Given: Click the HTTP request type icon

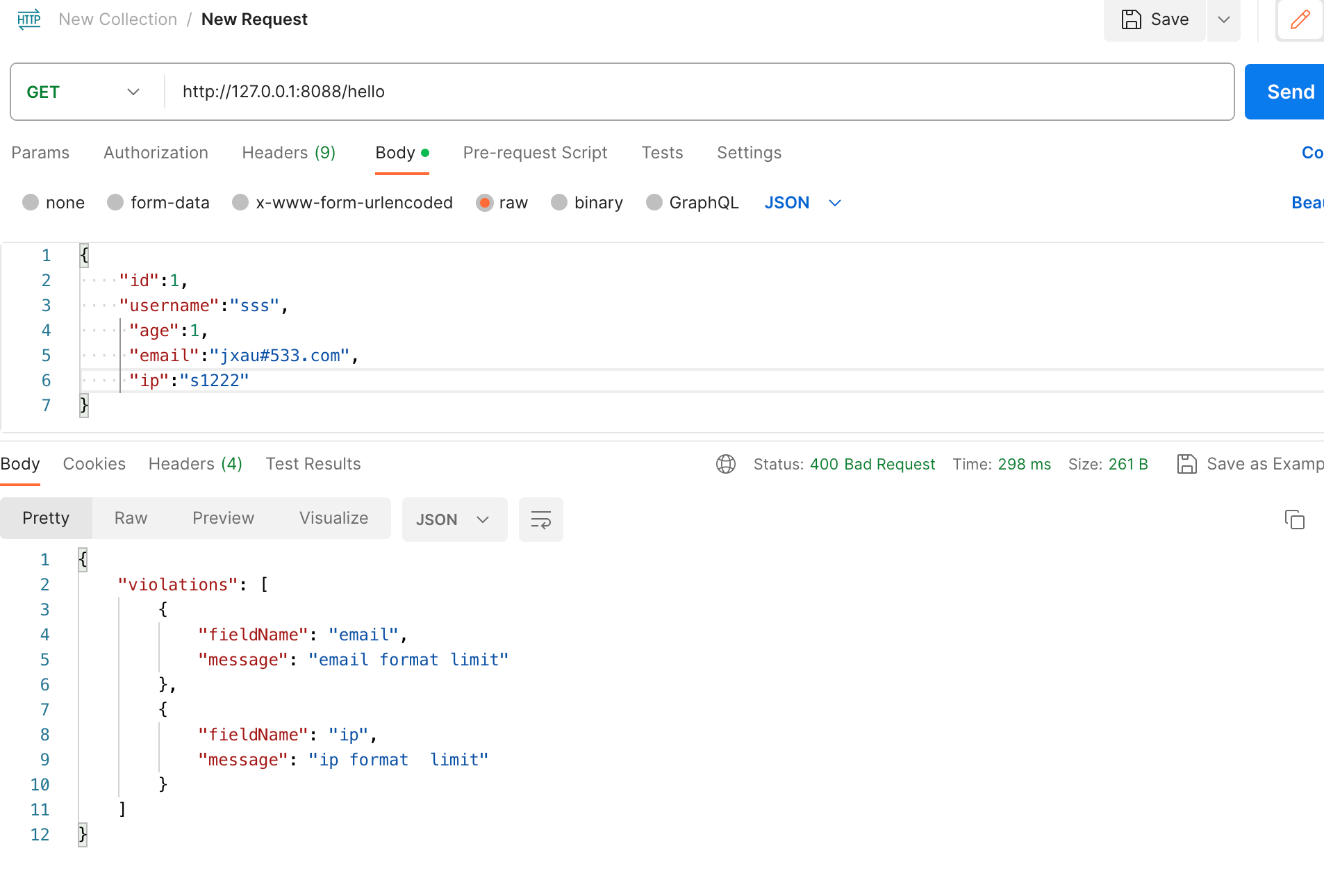Looking at the screenshot, I should [29, 19].
